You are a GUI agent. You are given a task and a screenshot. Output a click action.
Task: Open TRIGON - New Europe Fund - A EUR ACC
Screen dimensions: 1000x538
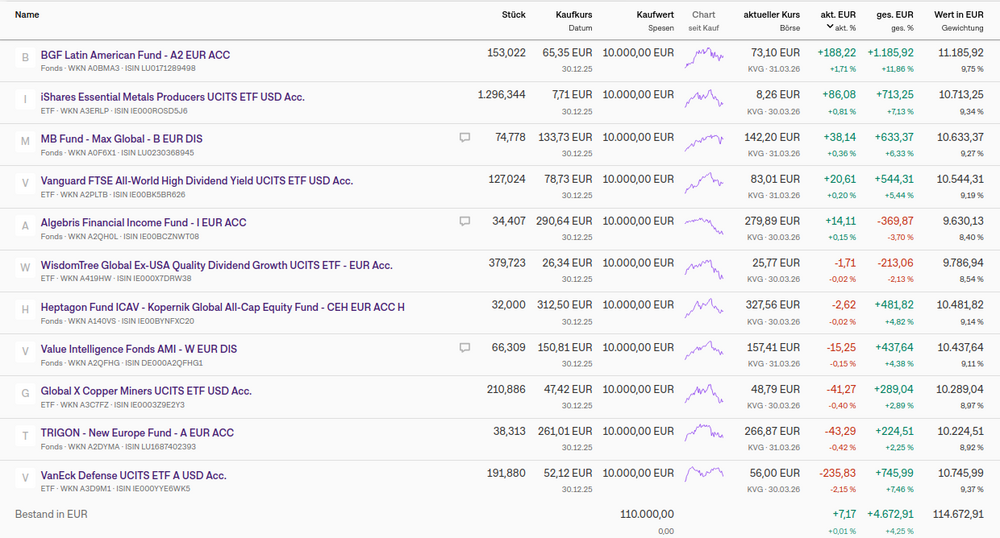point(137,433)
